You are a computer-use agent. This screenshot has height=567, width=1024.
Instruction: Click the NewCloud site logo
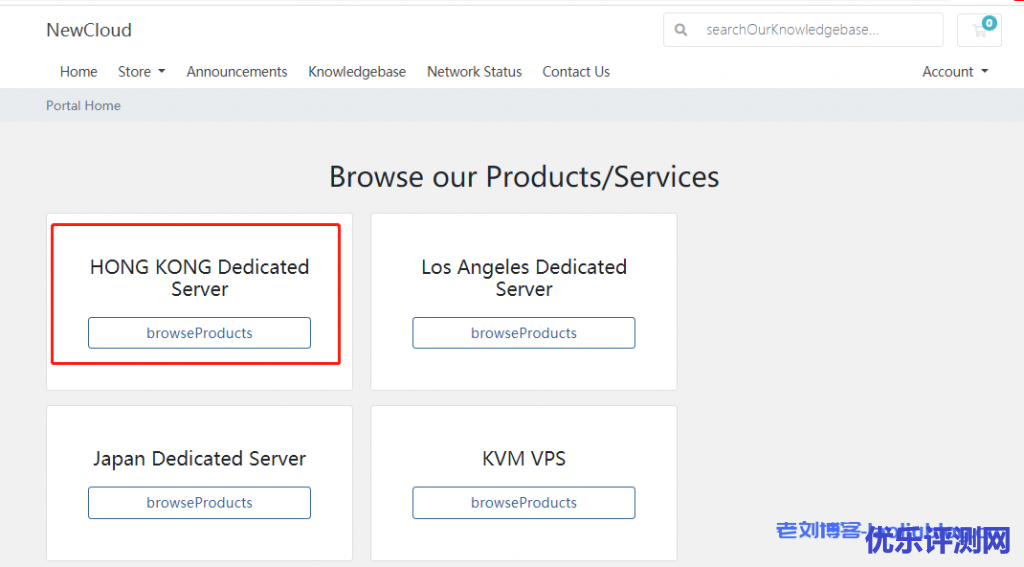coord(89,30)
